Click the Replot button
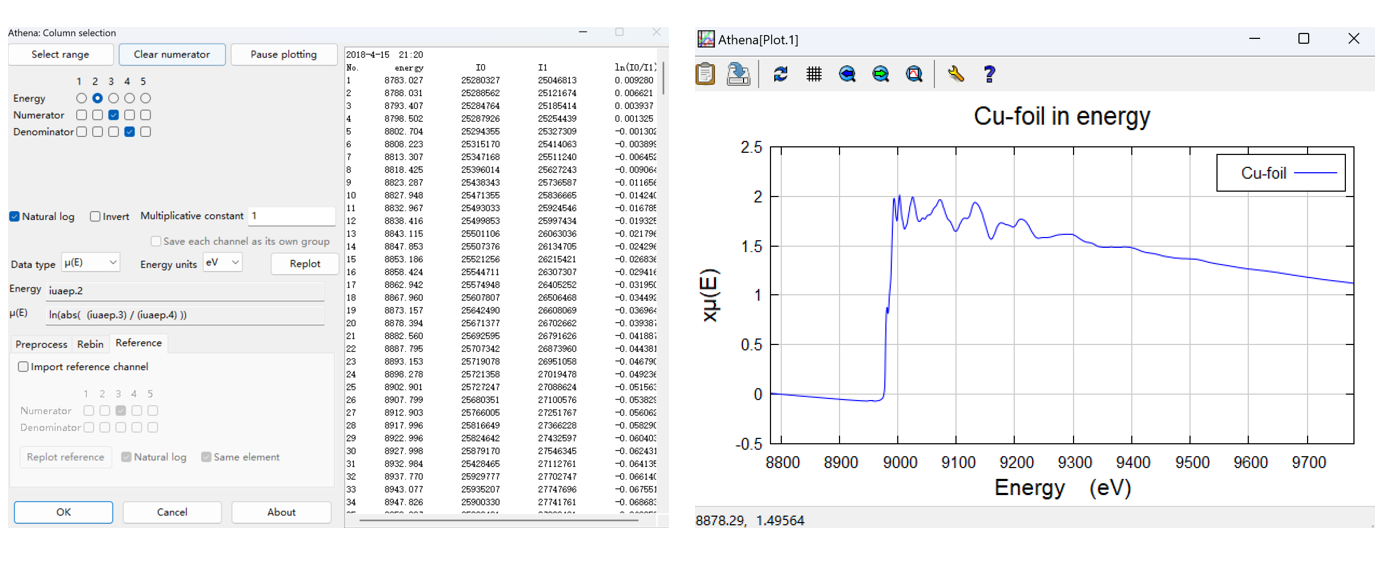 tap(305, 263)
